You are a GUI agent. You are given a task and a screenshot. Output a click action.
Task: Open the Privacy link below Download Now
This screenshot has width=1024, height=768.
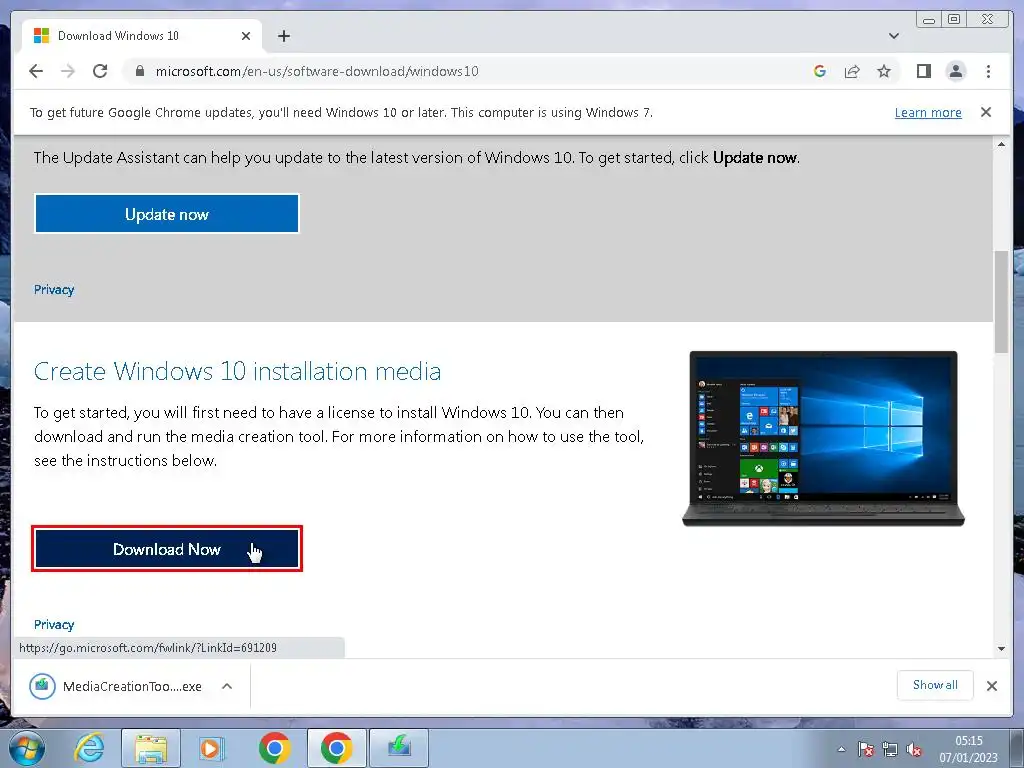54,624
